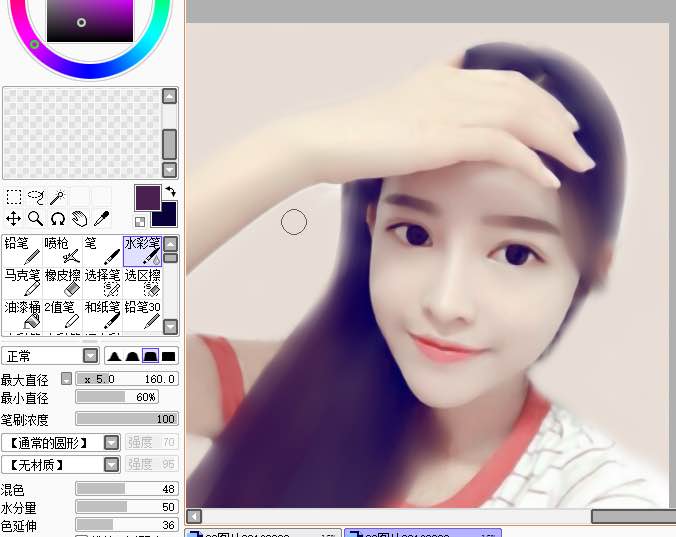Select the sharpest brush edge shape

[x=114, y=356]
